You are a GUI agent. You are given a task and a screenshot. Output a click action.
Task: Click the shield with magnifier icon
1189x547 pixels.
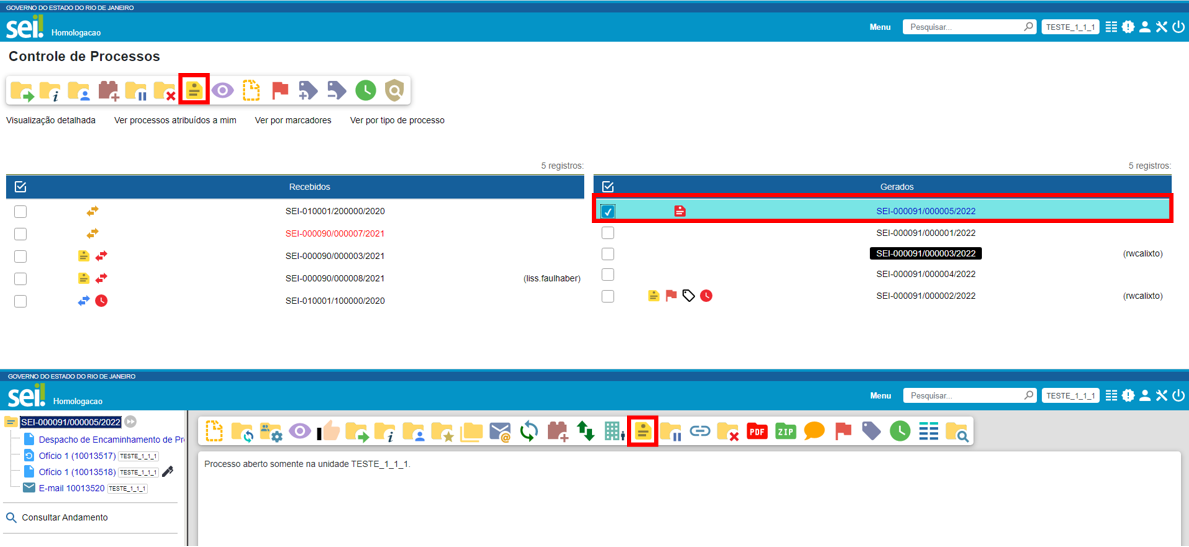click(x=395, y=91)
